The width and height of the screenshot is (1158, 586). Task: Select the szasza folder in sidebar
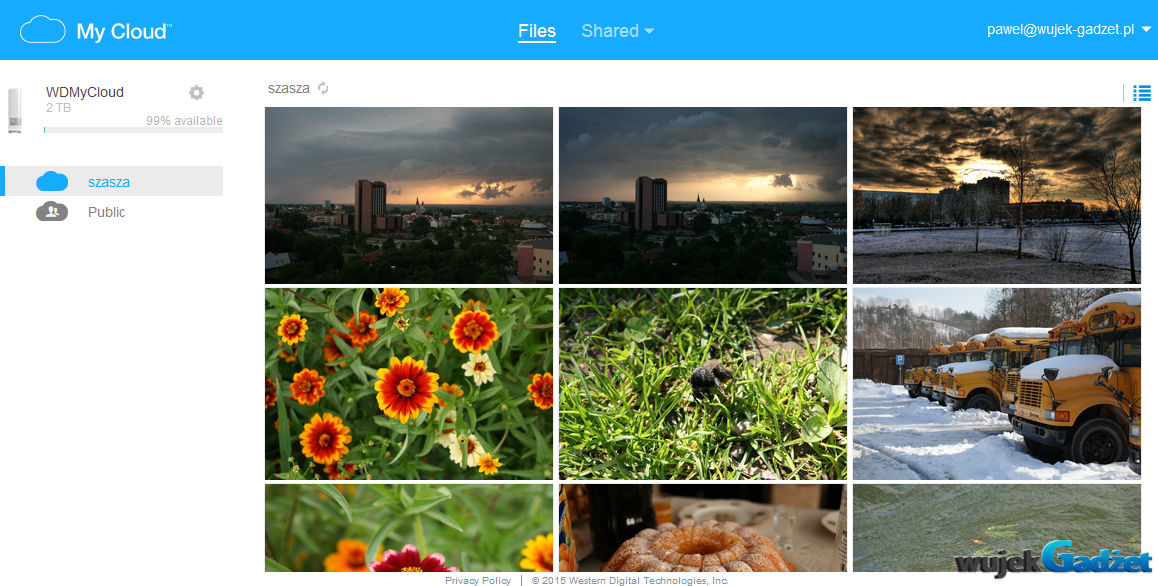(109, 182)
